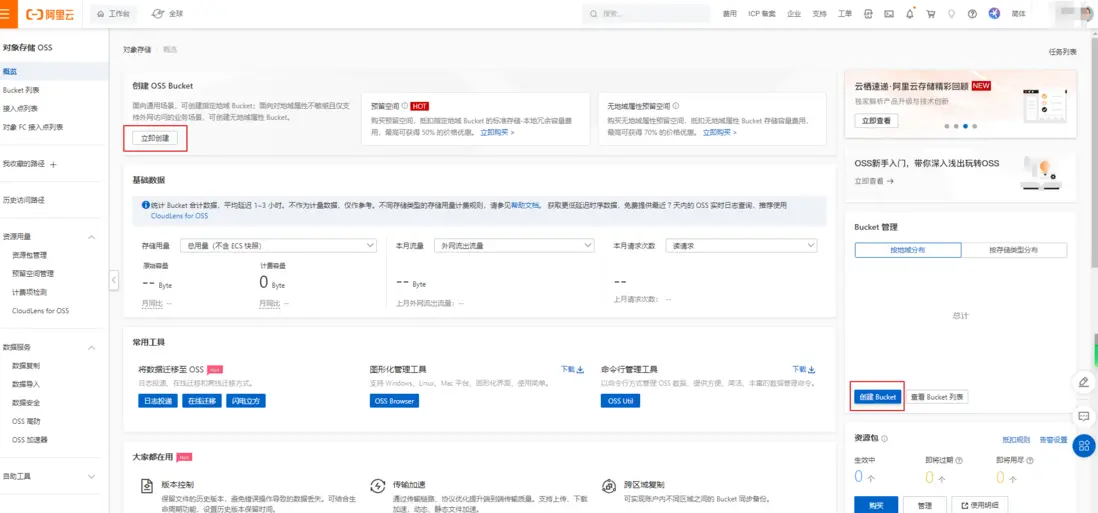Select the second carousel dot
Image resolution: width=1098 pixels, height=513 pixels.
click(956, 127)
